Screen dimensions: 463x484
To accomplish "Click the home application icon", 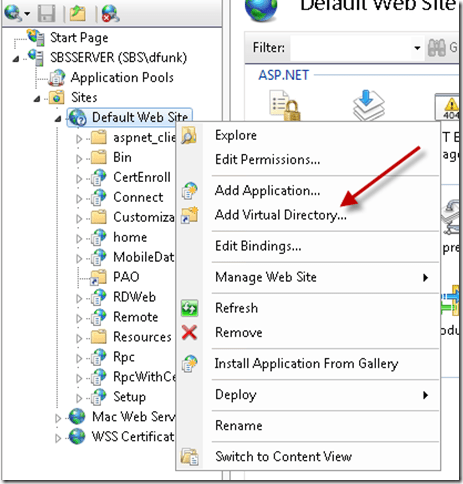I will 99,237.
